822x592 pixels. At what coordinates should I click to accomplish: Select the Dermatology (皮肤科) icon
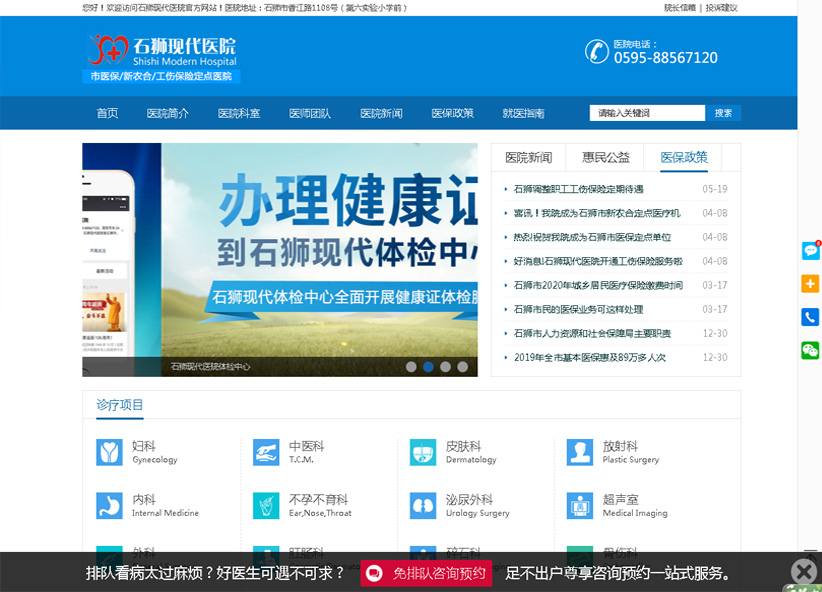[423, 452]
